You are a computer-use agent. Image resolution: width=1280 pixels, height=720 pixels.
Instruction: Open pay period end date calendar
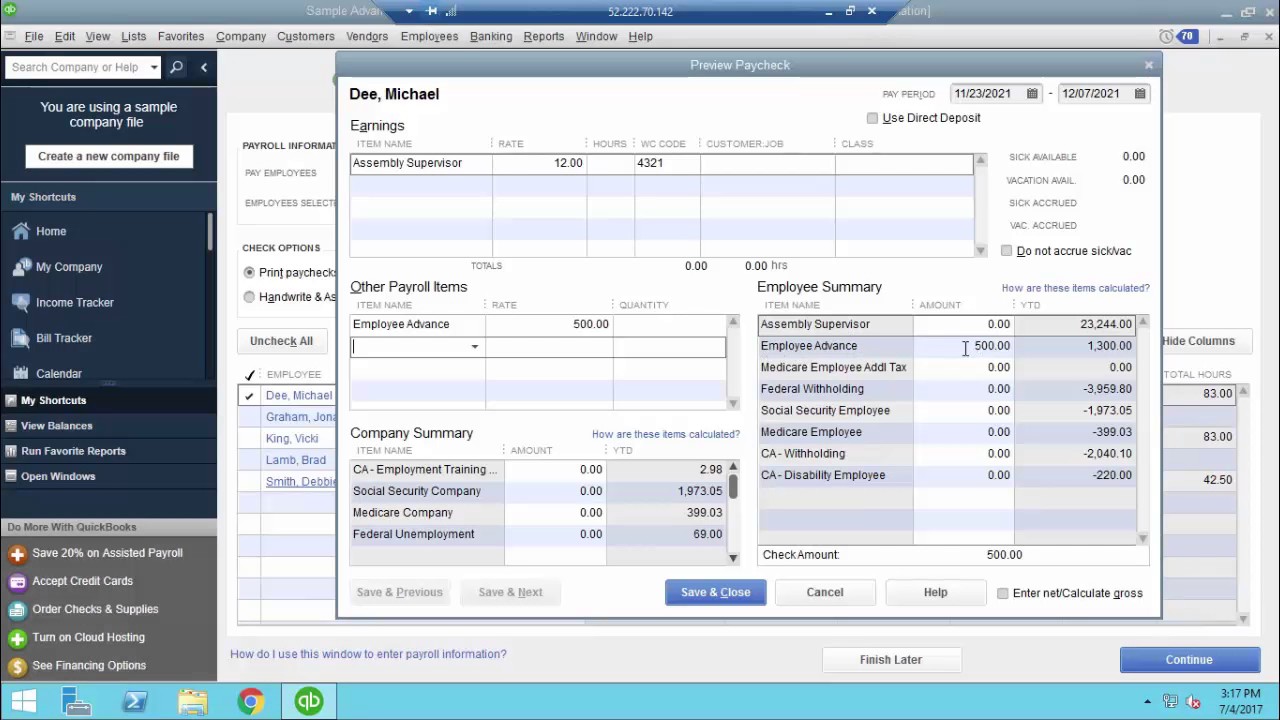tap(1140, 93)
